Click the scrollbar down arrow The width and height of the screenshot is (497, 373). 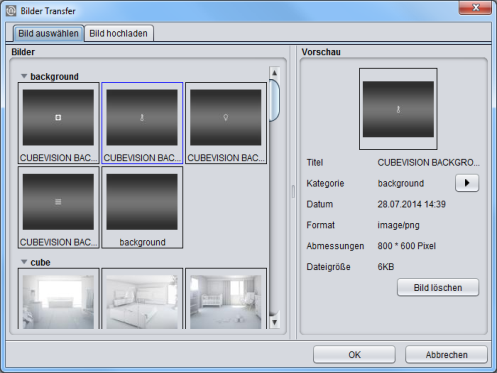(274, 322)
